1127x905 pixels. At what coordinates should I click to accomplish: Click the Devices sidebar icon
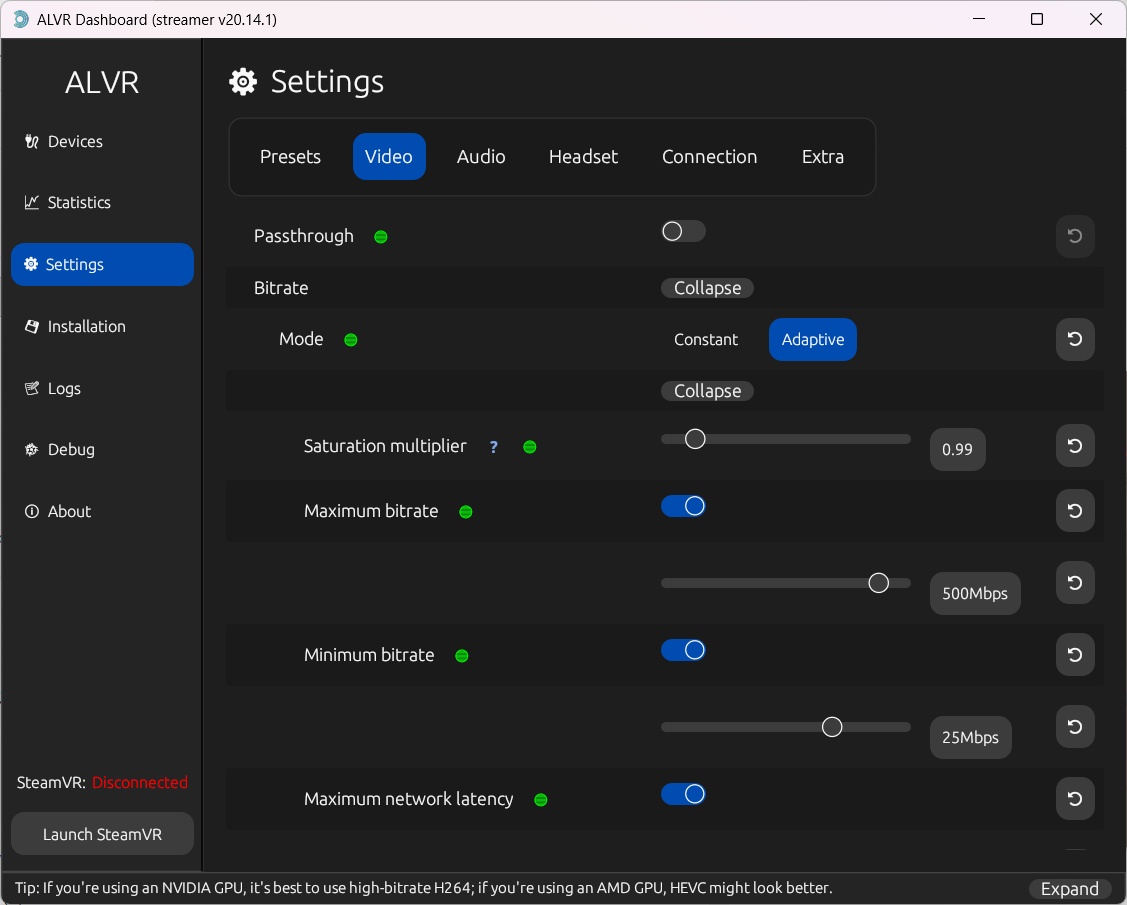tap(31, 142)
